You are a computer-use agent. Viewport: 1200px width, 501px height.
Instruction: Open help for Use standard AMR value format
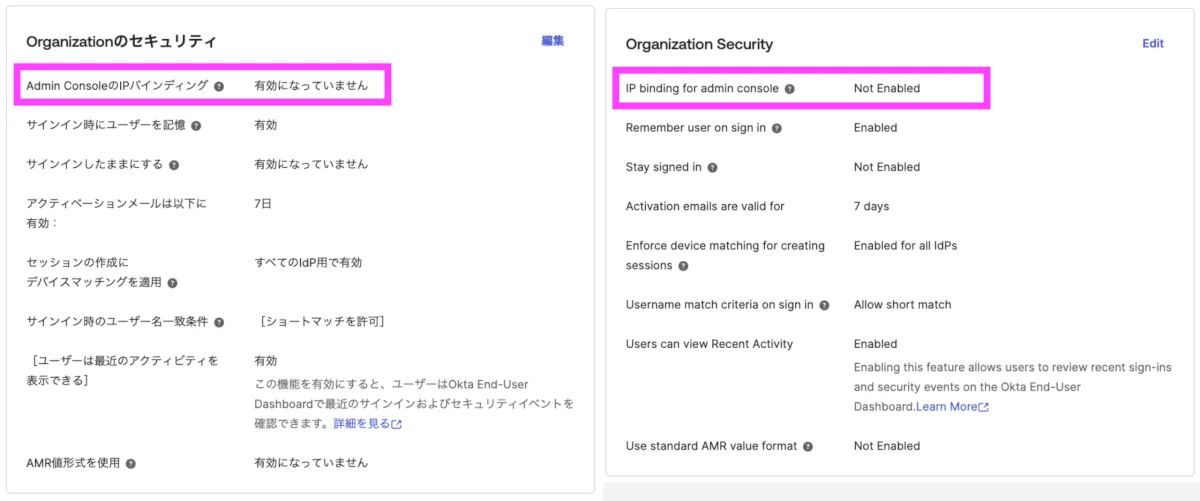tap(808, 446)
